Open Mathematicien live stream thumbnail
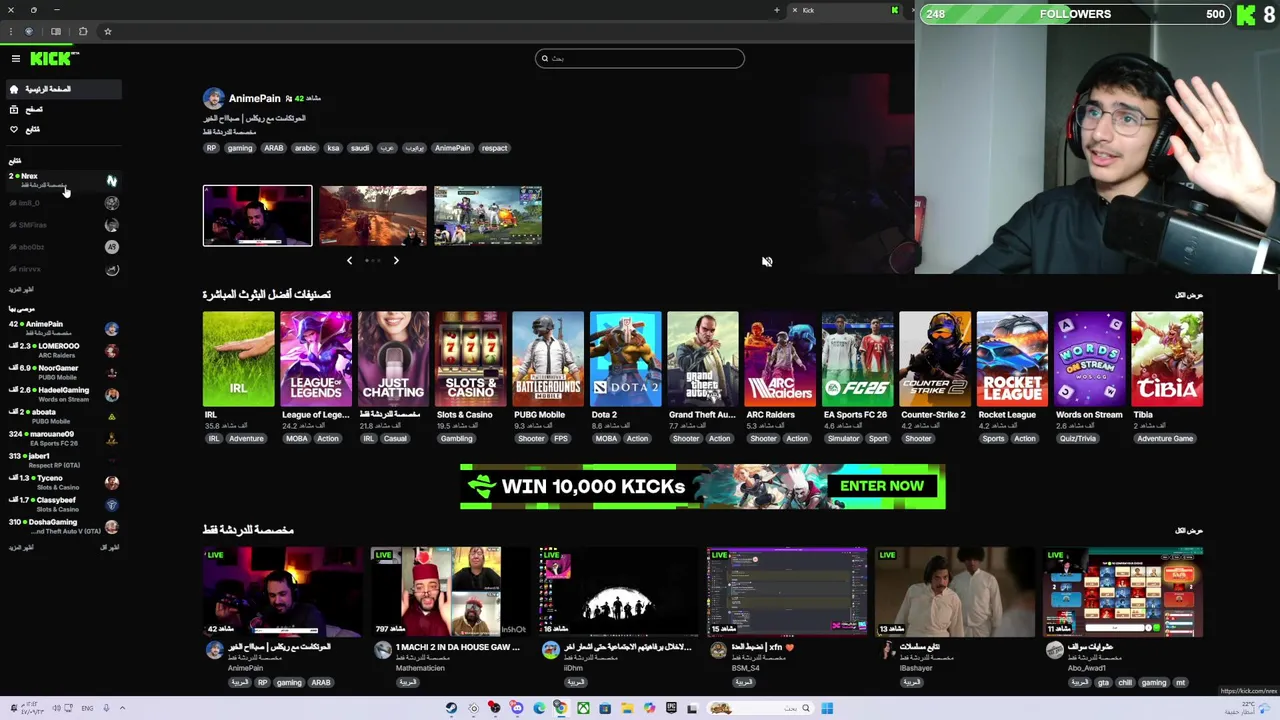The height and width of the screenshot is (720, 1280). tap(451, 591)
